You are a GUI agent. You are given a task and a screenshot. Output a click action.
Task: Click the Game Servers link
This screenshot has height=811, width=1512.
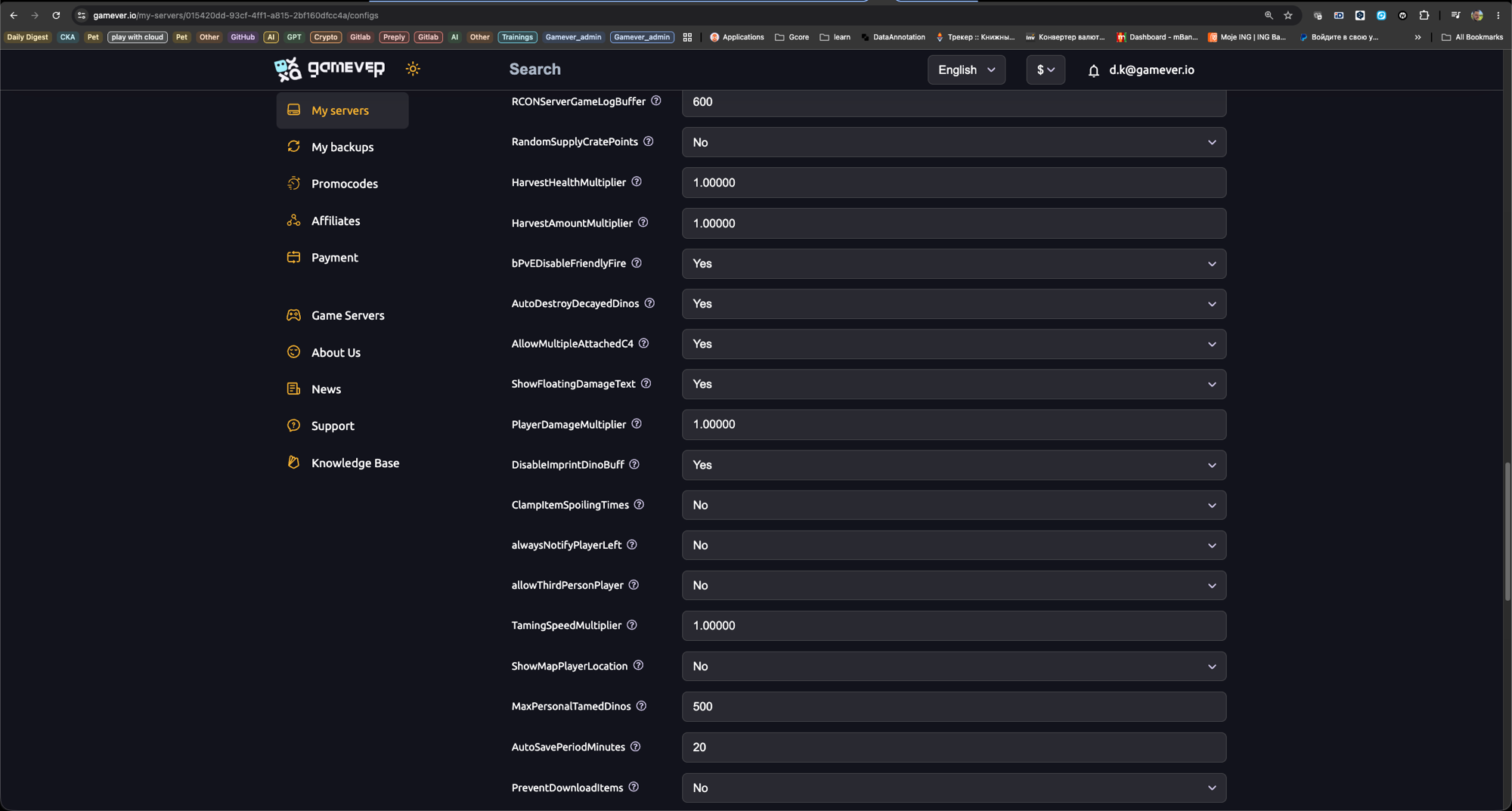(342, 315)
